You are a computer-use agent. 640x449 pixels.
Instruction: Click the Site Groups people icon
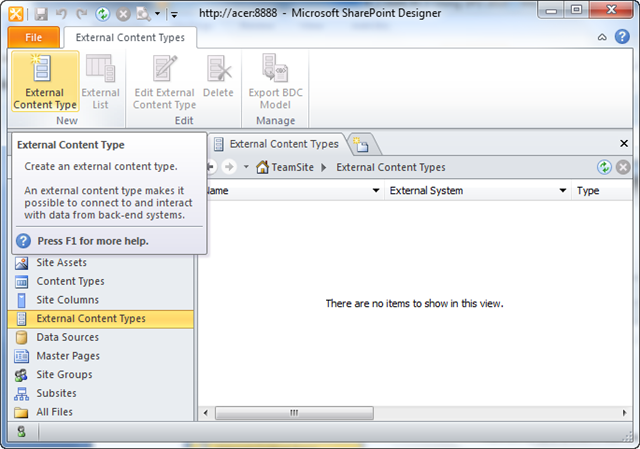21,375
